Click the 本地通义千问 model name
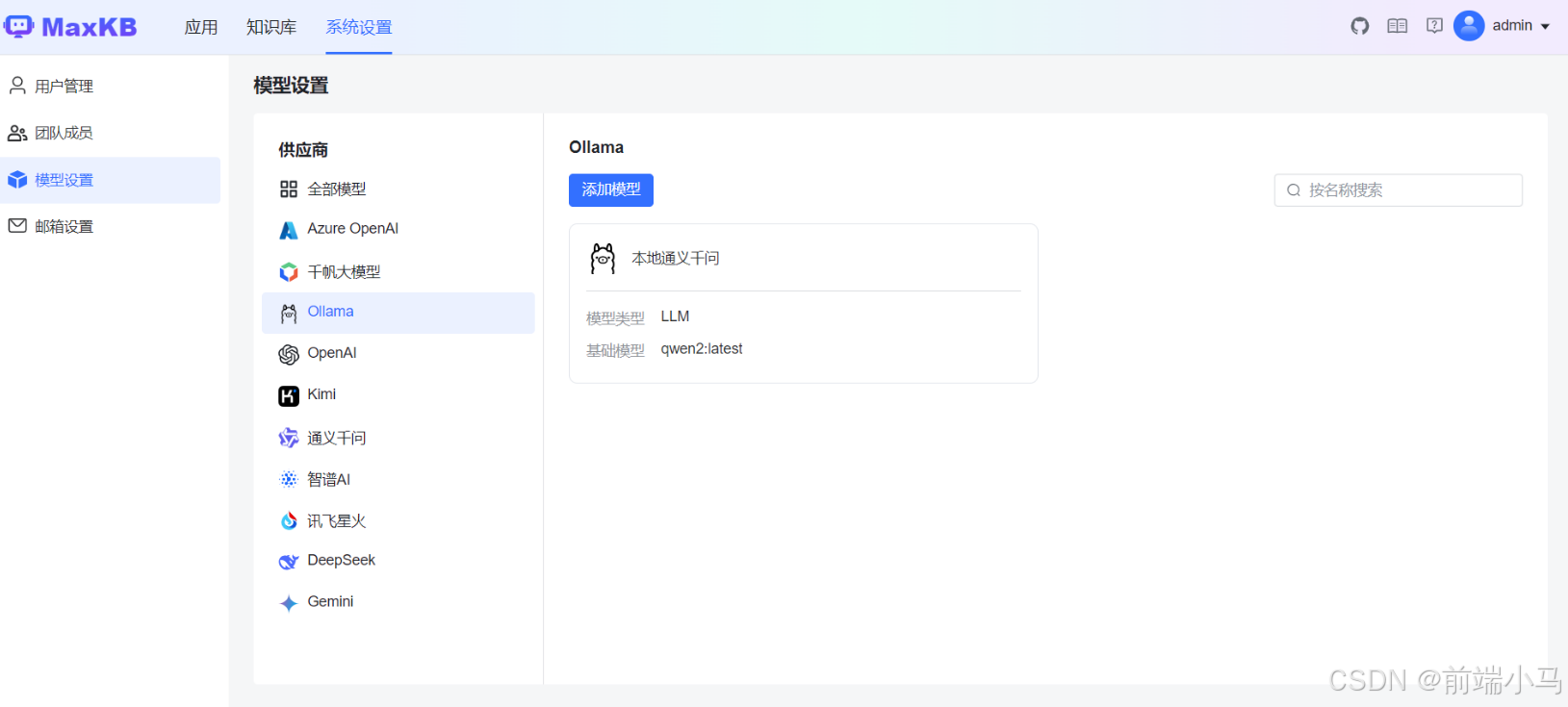Viewport: 1568px width, 707px height. (x=676, y=258)
